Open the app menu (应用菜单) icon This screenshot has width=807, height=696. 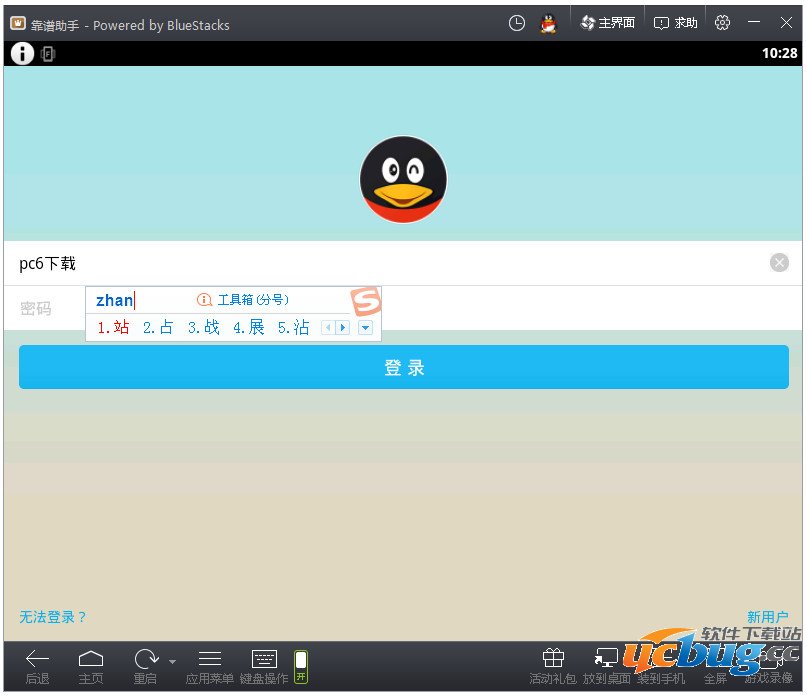pos(210,658)
